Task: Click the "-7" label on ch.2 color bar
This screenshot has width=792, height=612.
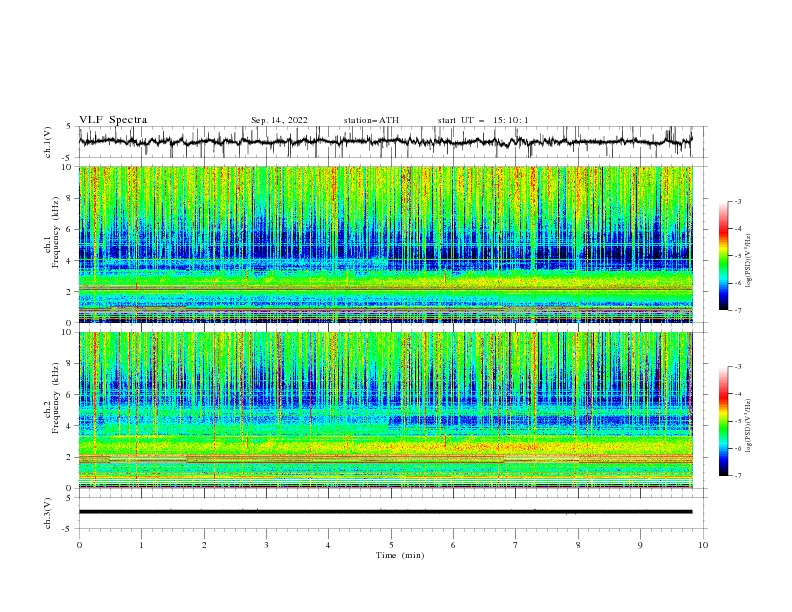Action: [738, 476]
